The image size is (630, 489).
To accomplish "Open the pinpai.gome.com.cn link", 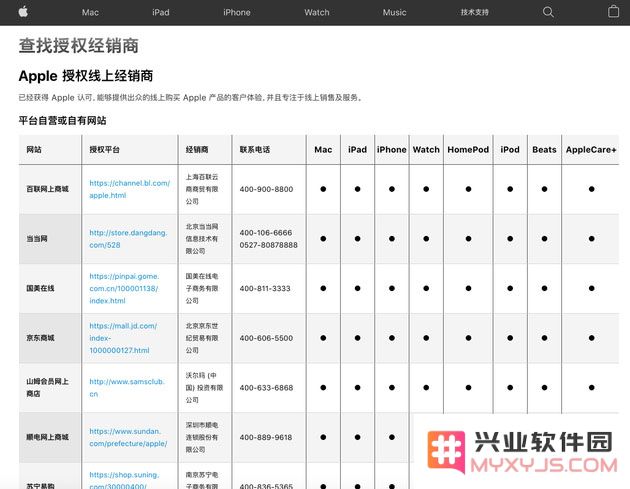I will (124, 288).
